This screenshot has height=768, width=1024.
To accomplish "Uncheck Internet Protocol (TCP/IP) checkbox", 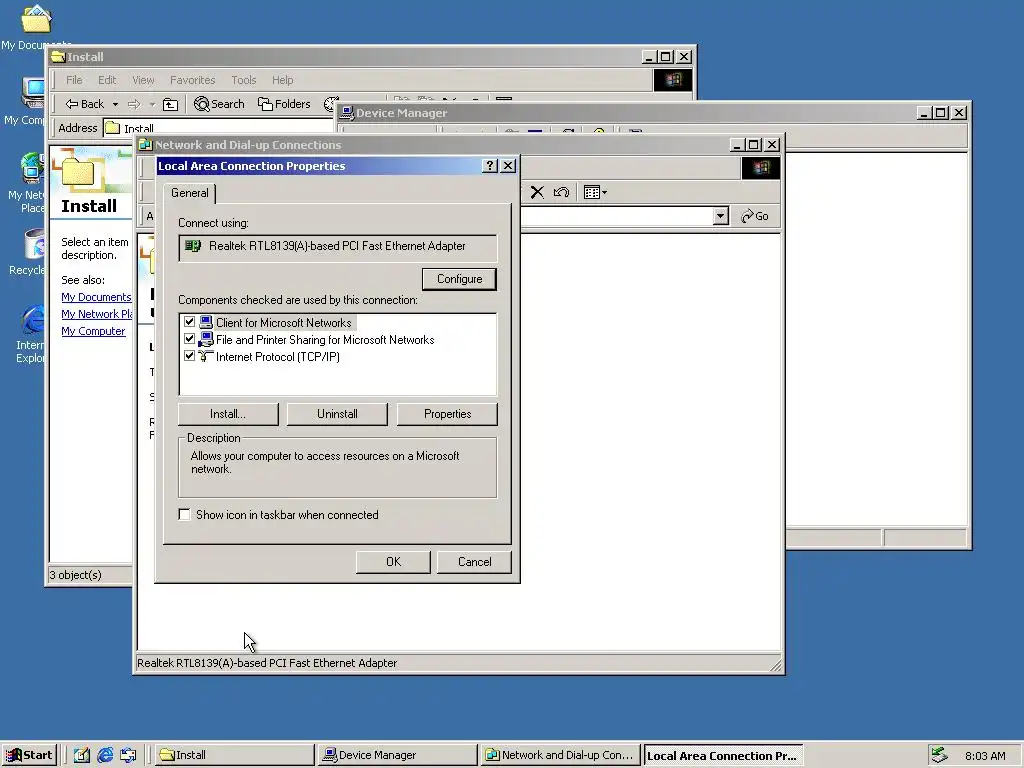I will coord(189,356).
